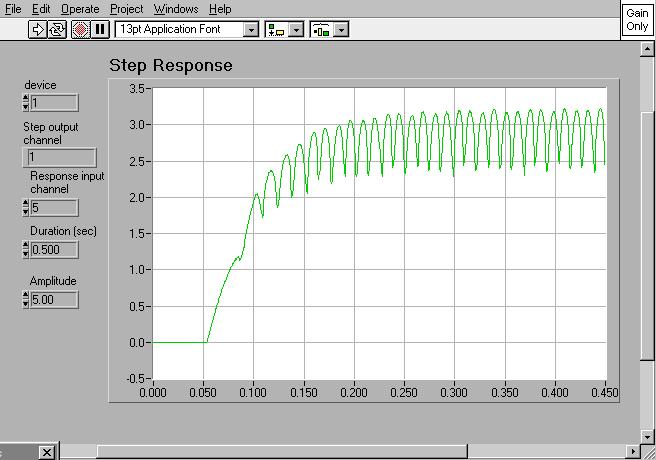Click the Step output channel field

click(x=59, y=157)
